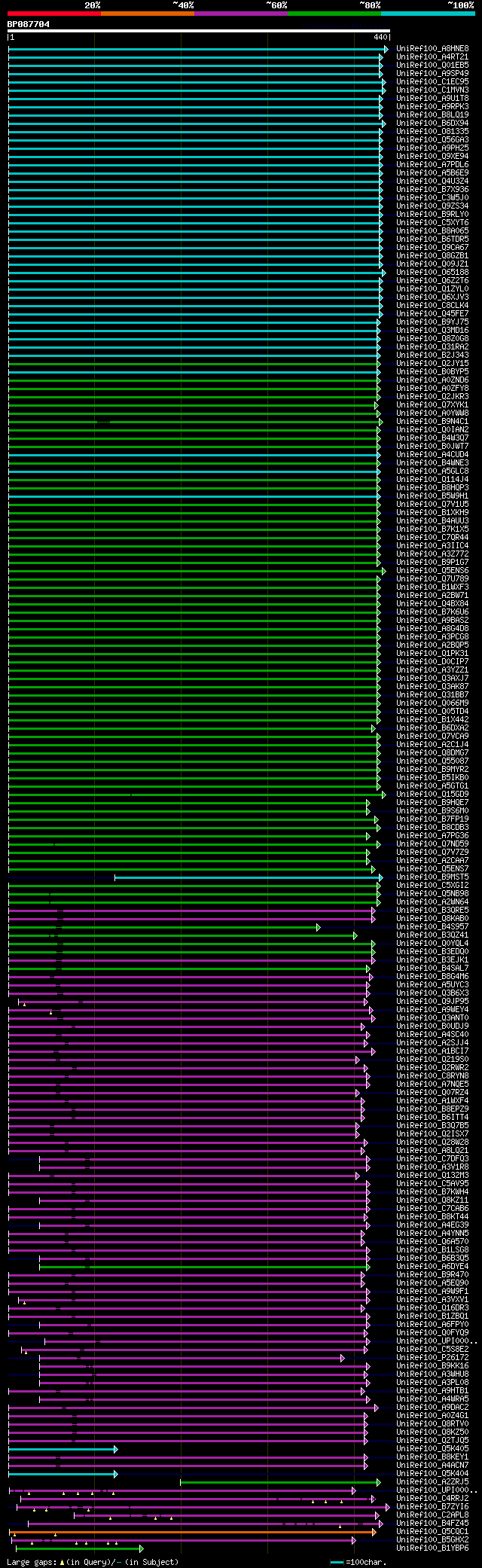Select the UniRef100_Q6XJV3 label
The image size is (482, 1568).
(432, 297)
